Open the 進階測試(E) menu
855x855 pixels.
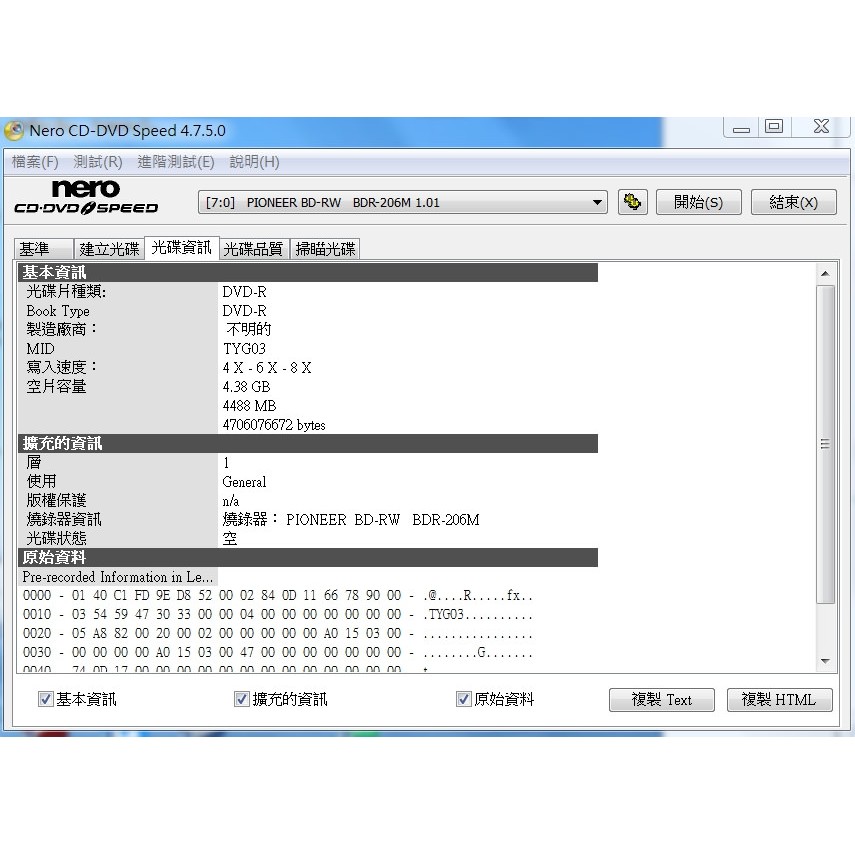pyautogui.click(x=176, y=162)
